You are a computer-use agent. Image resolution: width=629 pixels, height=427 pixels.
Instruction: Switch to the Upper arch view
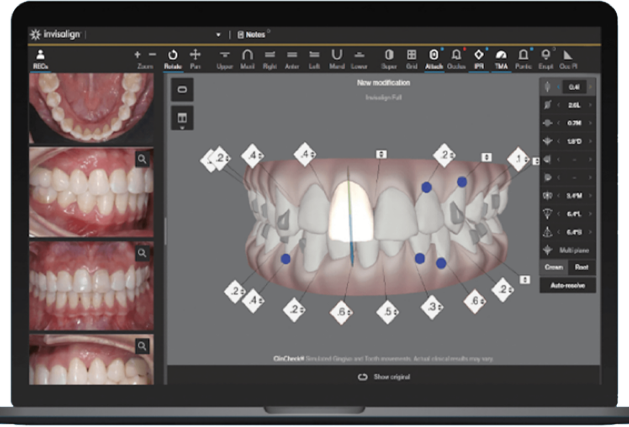tap(225, 59)
